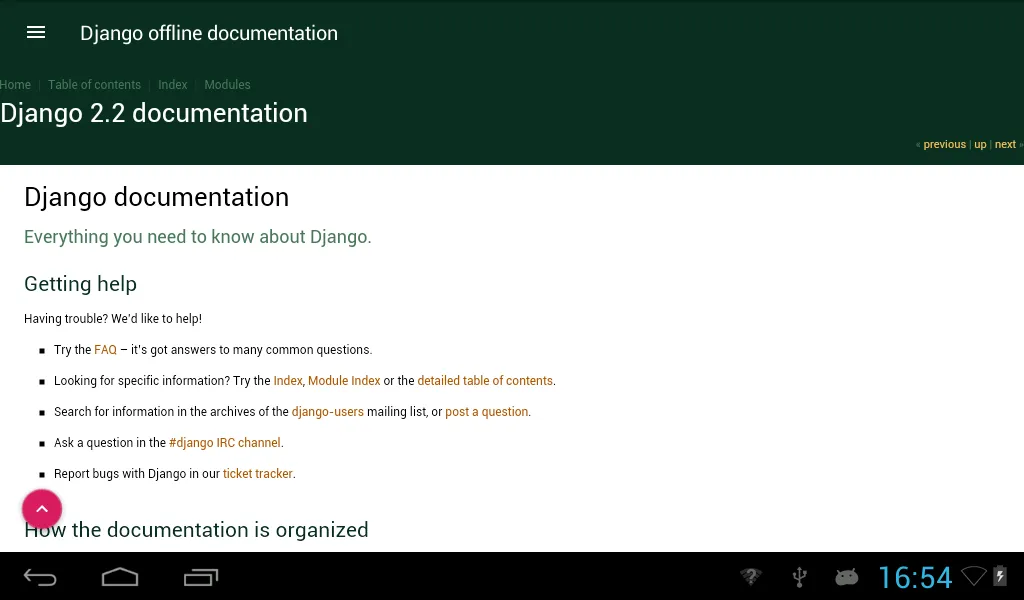Go to the next documentation page

pos(1005,144)
